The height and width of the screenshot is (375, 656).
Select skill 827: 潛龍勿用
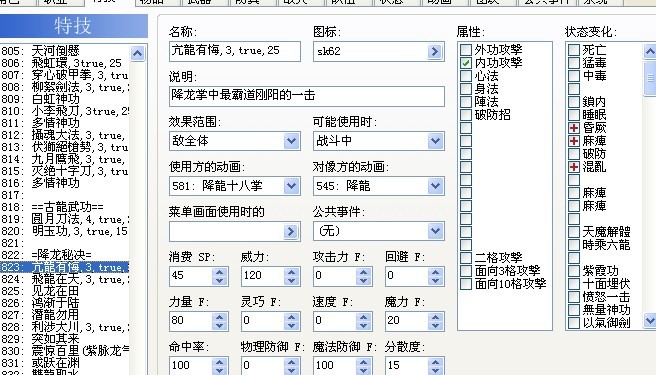[x=65, y=315]
